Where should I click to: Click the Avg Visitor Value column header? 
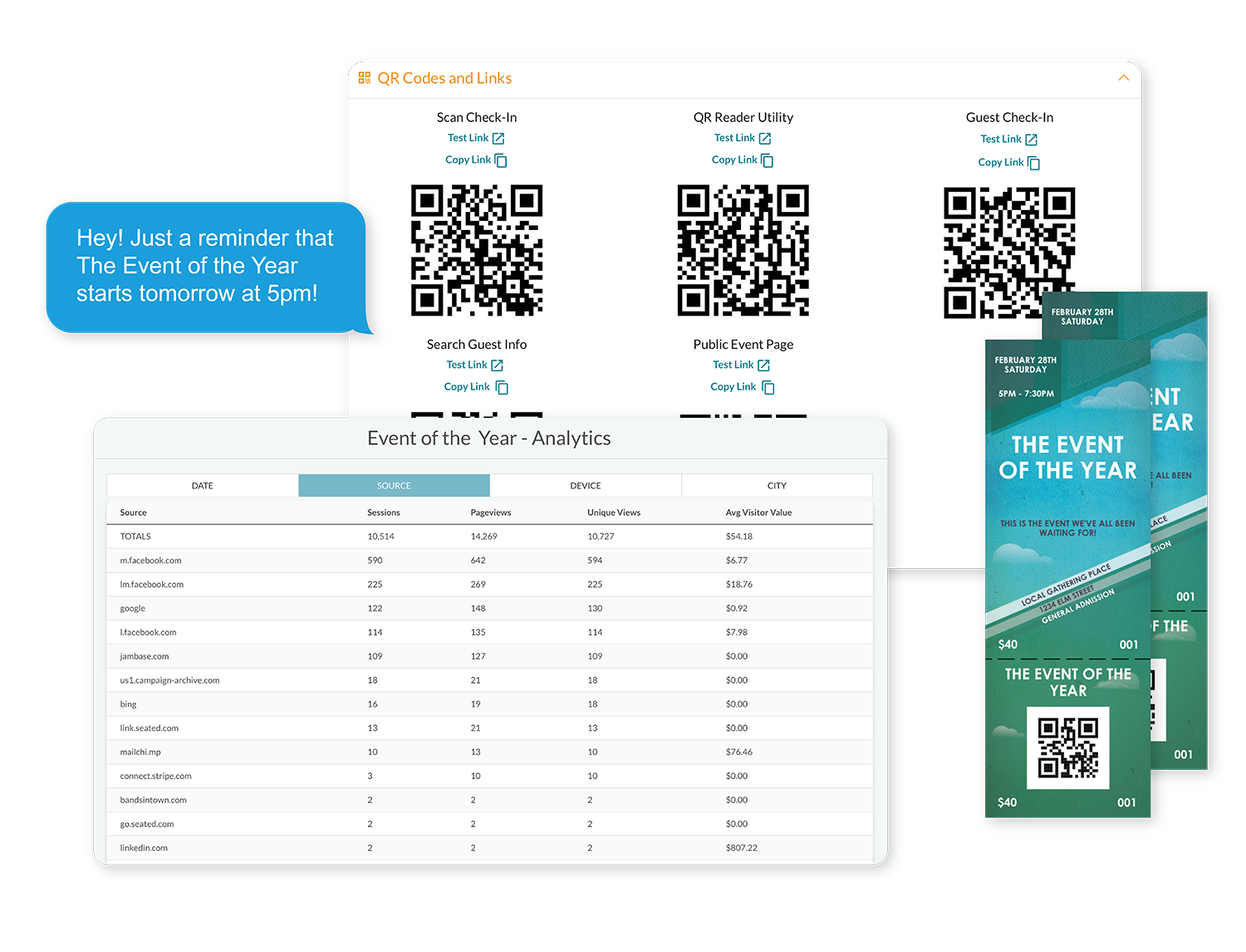point(758,513)
